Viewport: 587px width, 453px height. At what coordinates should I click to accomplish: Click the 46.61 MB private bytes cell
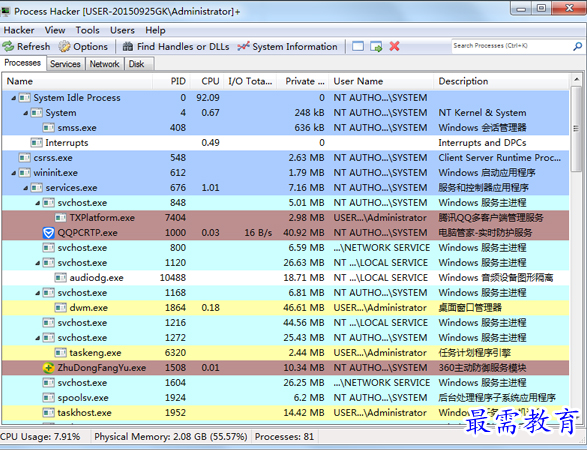click(x=304, y=308)
